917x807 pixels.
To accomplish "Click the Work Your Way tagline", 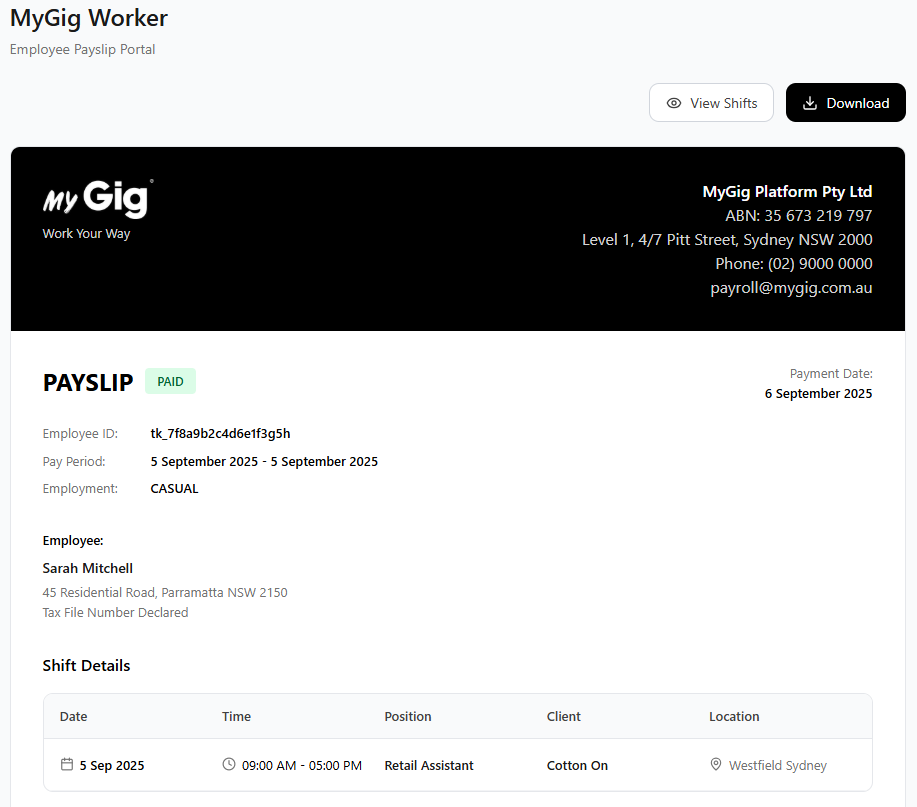I will pyautogui.click(x=87, y=233).
